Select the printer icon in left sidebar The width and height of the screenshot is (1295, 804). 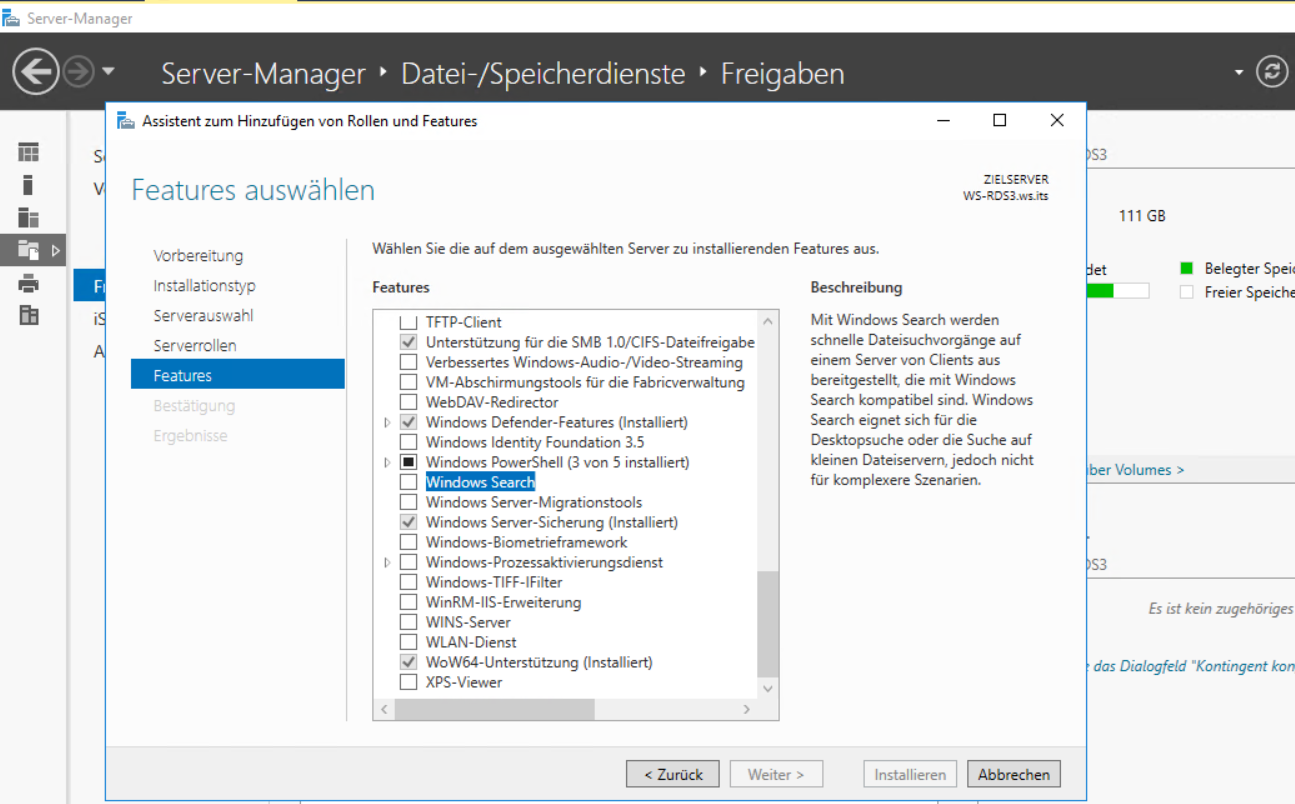(29, 283)
